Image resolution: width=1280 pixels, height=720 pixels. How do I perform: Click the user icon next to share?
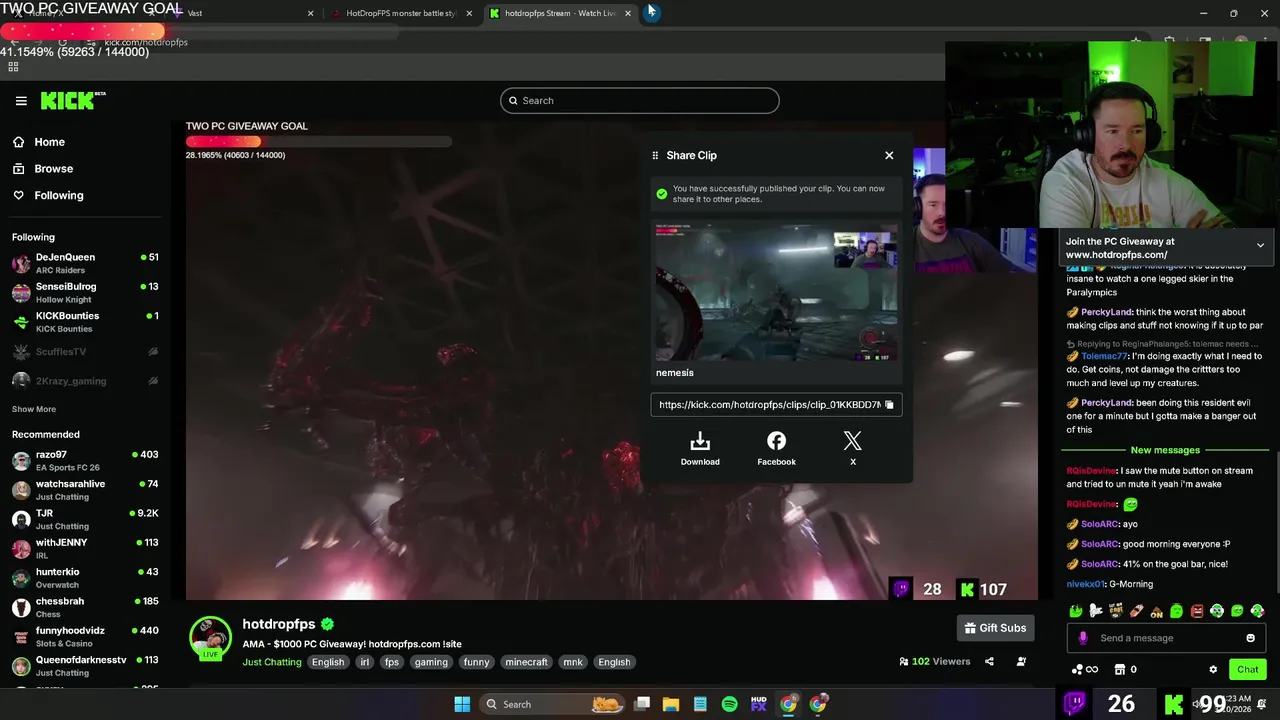(1021, 661)
